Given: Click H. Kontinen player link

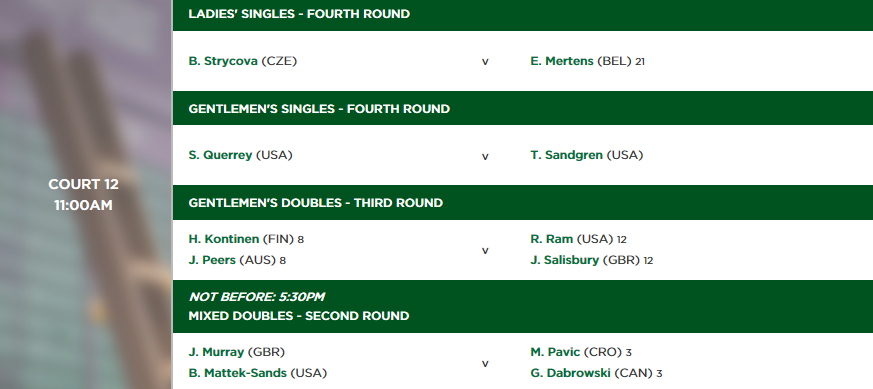Looking at the screenshot, I should [224, 239].
